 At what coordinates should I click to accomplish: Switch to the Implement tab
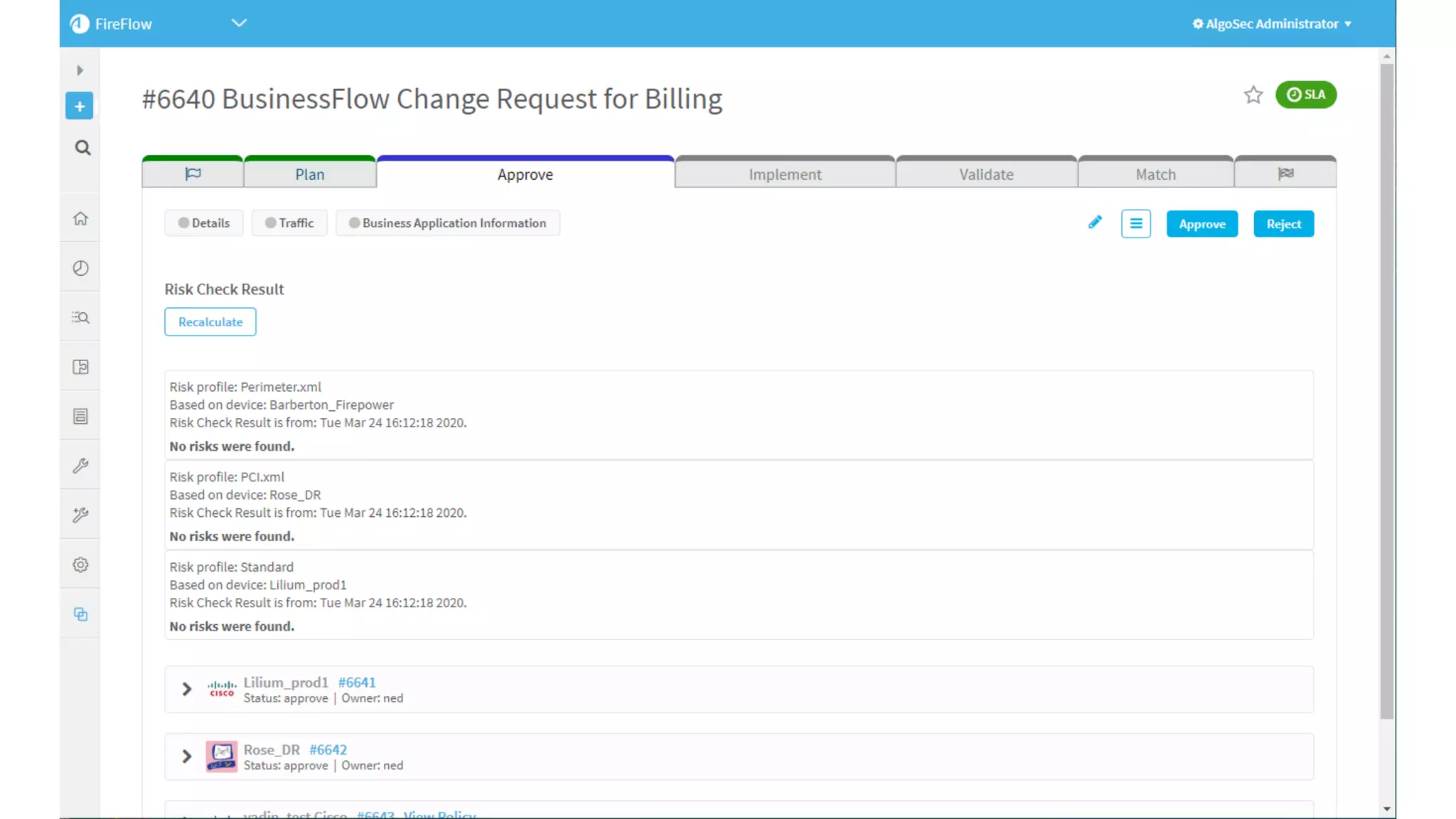point(784,174)
